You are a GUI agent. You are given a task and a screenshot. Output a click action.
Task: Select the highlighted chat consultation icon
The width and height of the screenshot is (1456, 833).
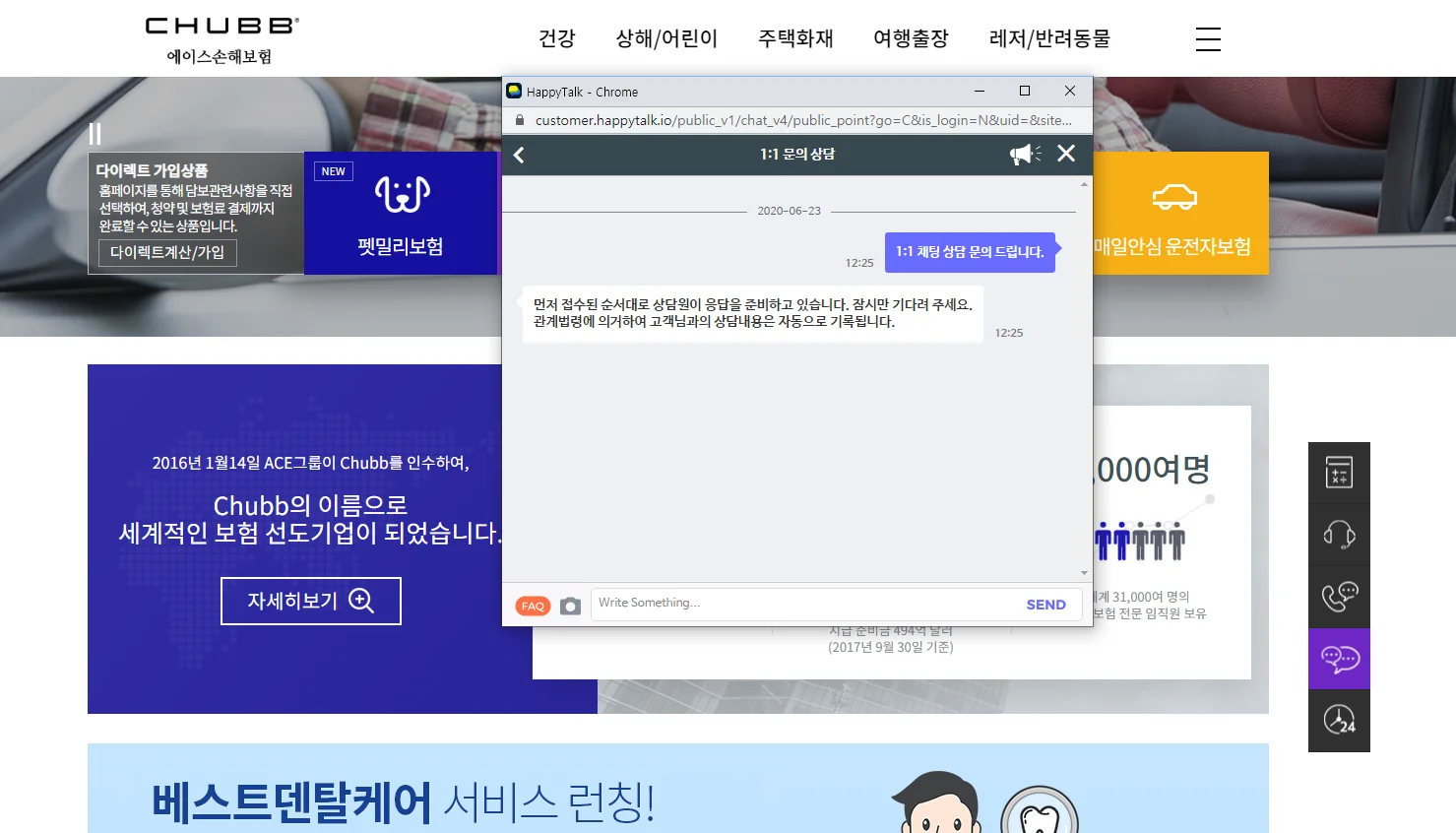[1339, 659]
